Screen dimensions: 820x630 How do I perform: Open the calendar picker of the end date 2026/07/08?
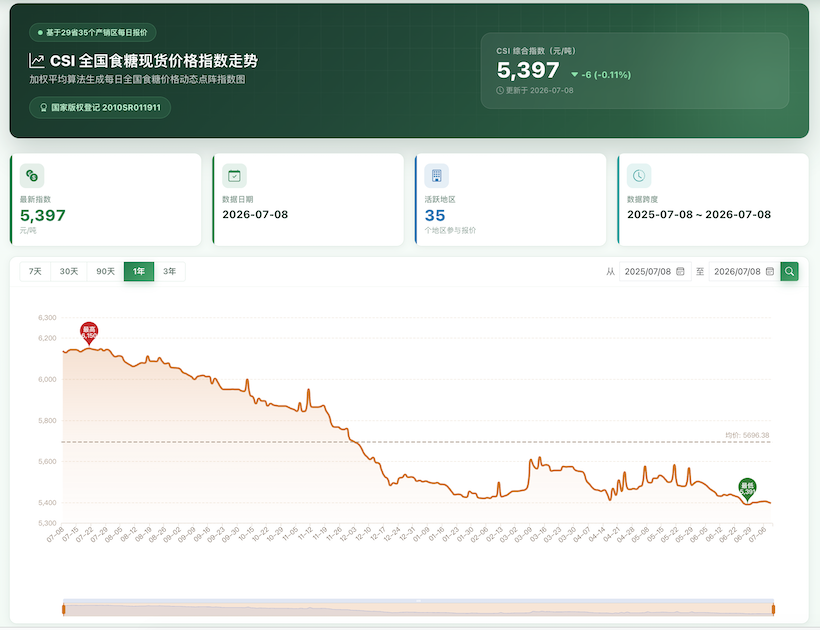pyautogui.click(x=770, y=271)
